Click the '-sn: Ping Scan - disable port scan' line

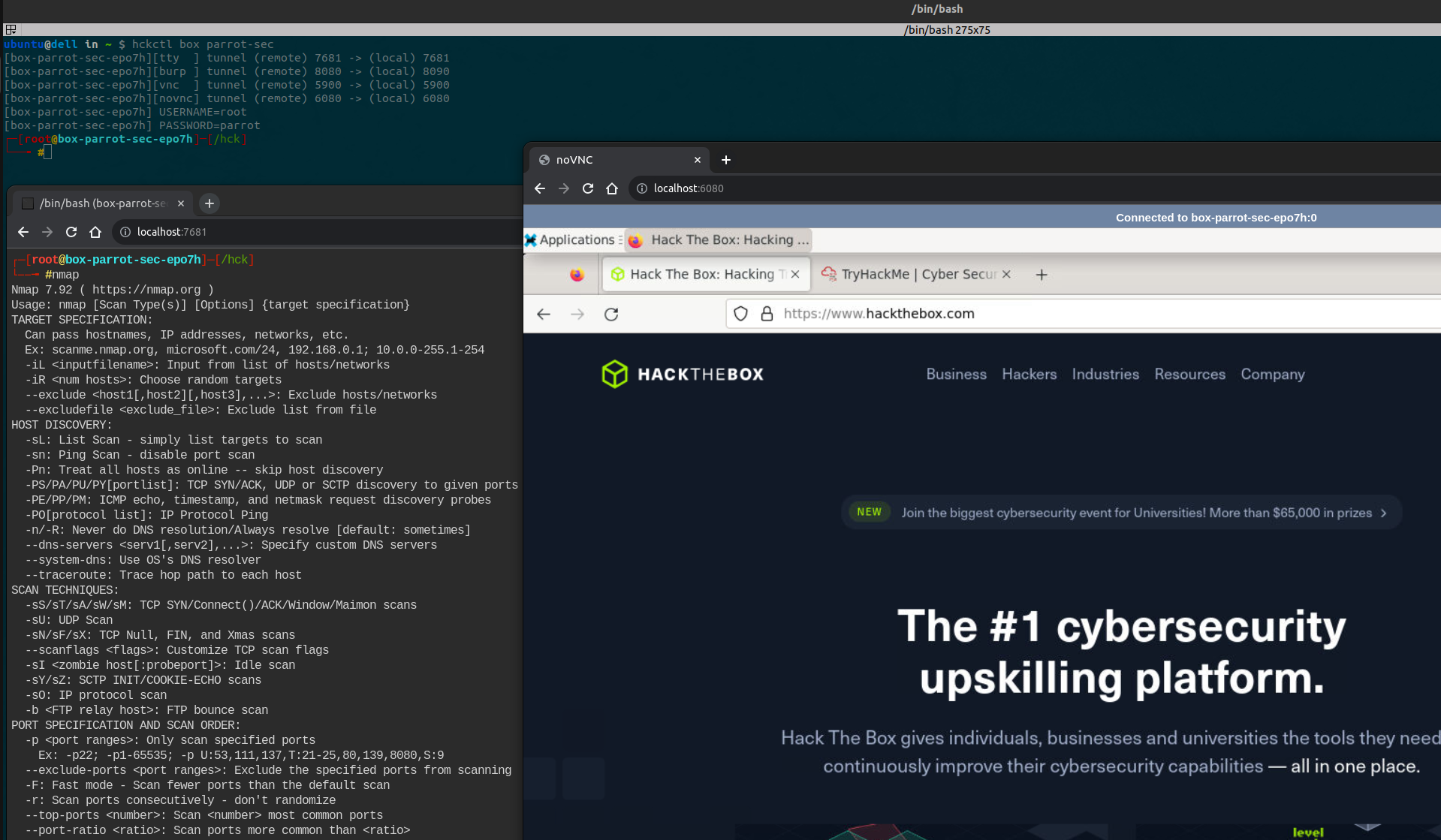tap(140, 455)
